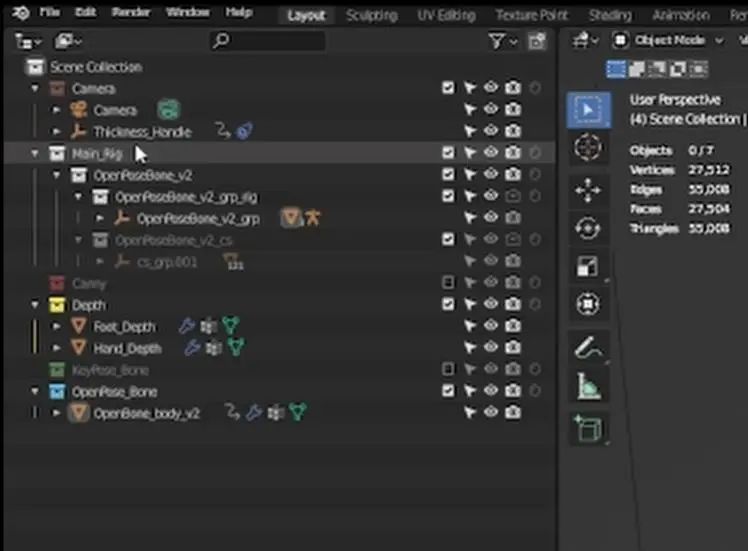Click the constraint icon on OpenBone_body_v2
This screenshot has height=551, width=748.
(232, 412)
